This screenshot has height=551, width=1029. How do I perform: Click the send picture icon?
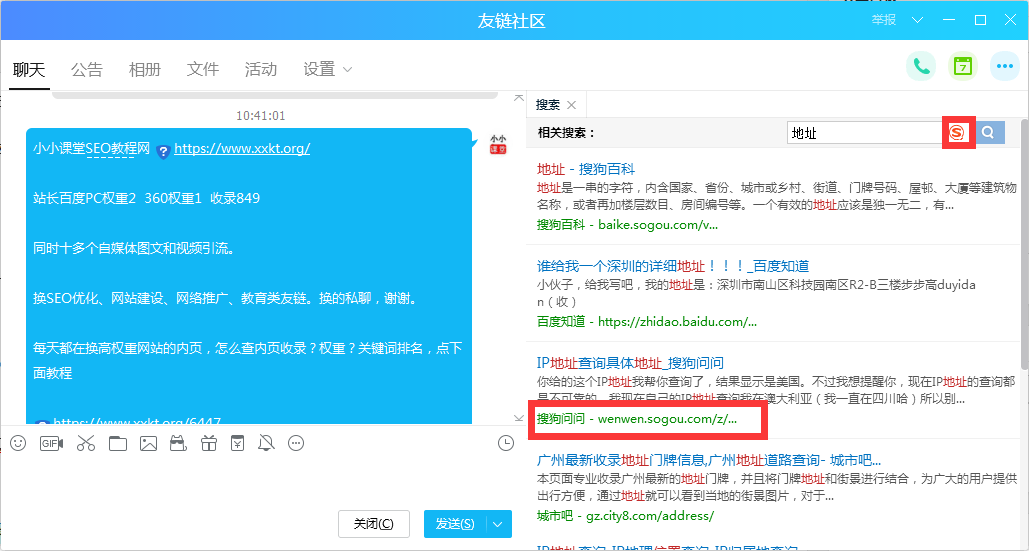tap(148, 443)
